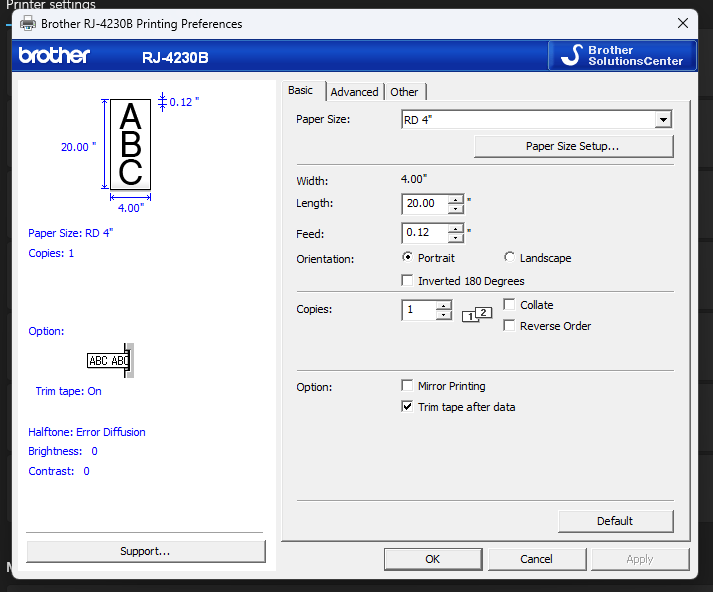Screen dimensions: 713x592
Task: Switch to the Advanced tab
Action: coord(354,92)
